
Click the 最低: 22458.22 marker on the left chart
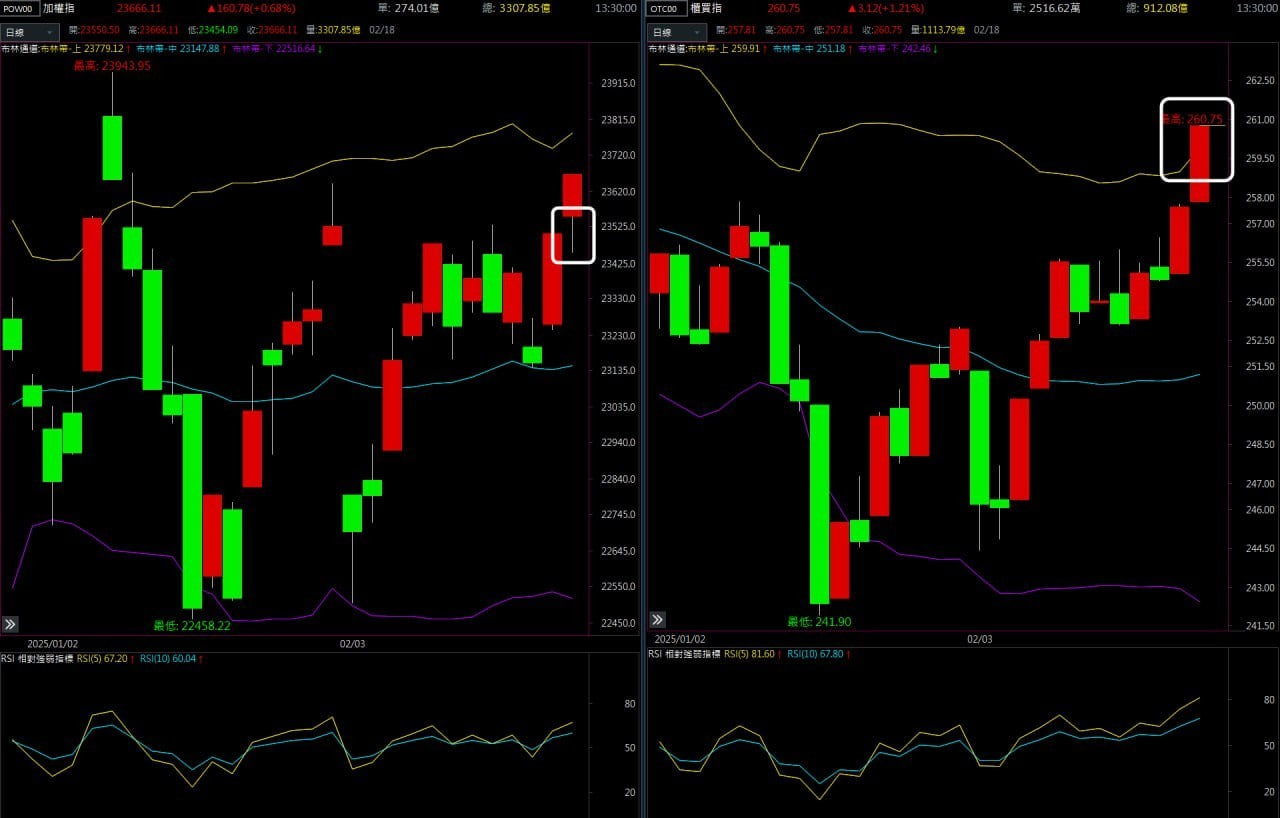(191, 626)
